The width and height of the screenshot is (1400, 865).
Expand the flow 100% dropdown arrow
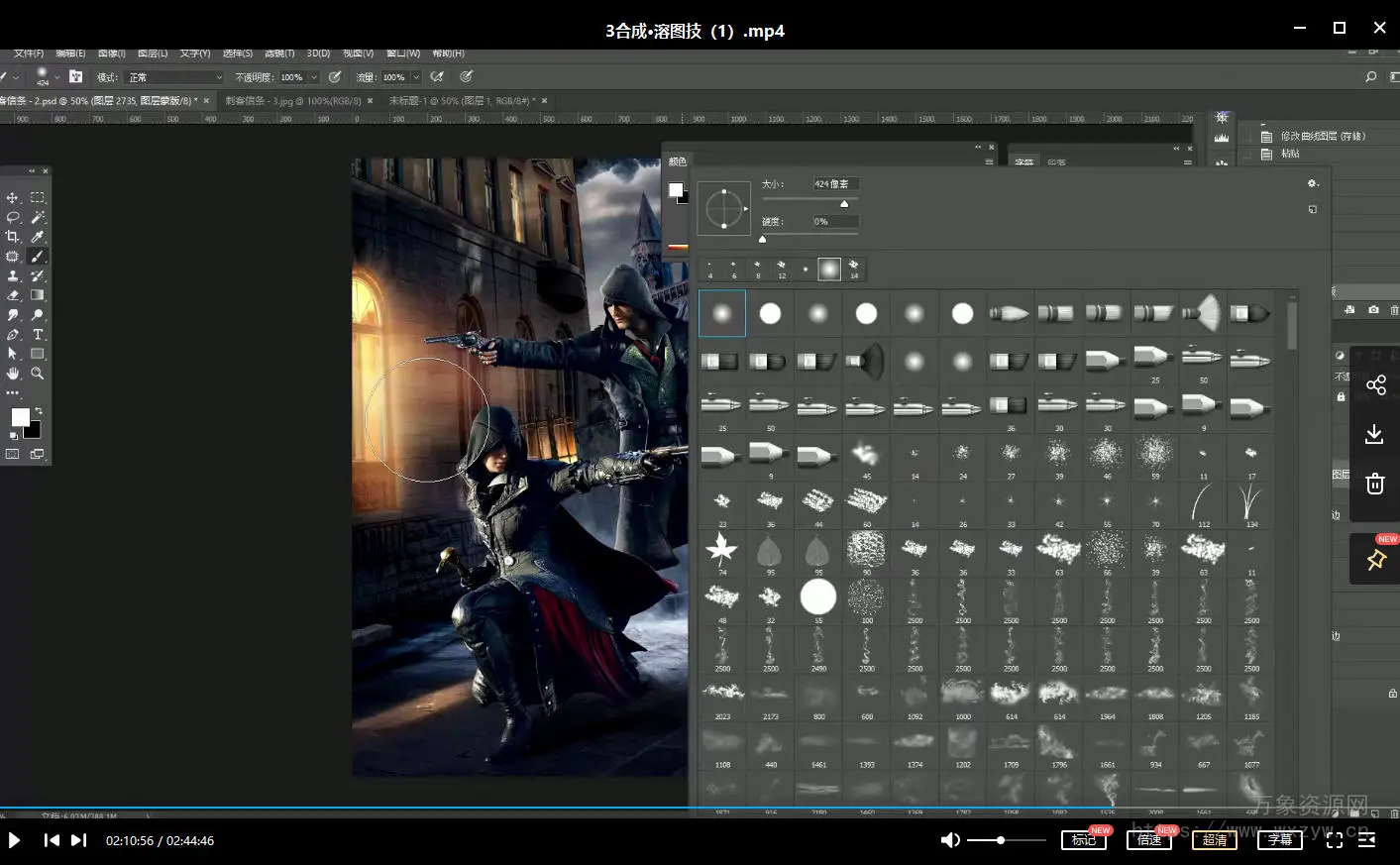coord(416,77)
